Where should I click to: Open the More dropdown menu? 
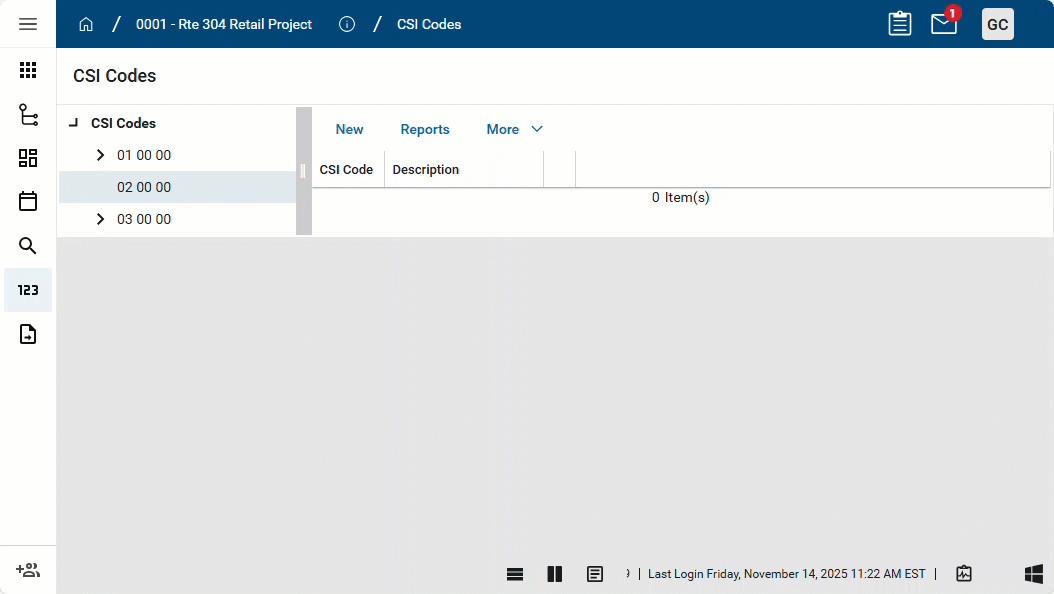click(x=514, y=129)
